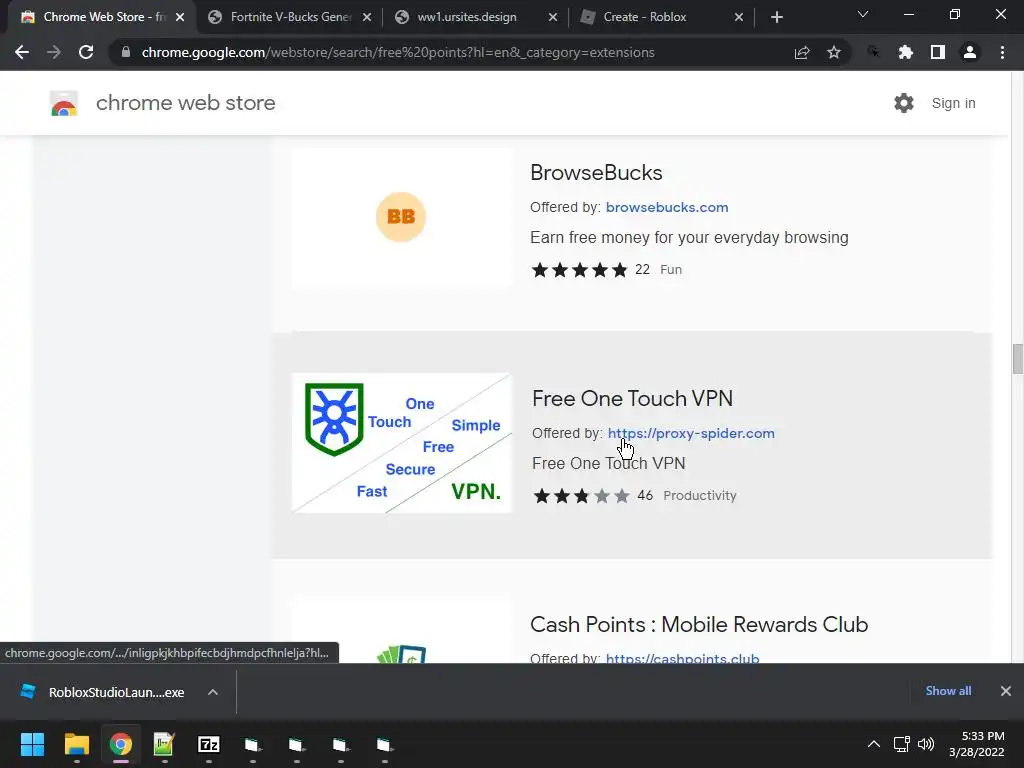Click the rating count '46'
The width and height of the screenshot is (1024, 768).
pyautogui.click(x=645, y=496)
